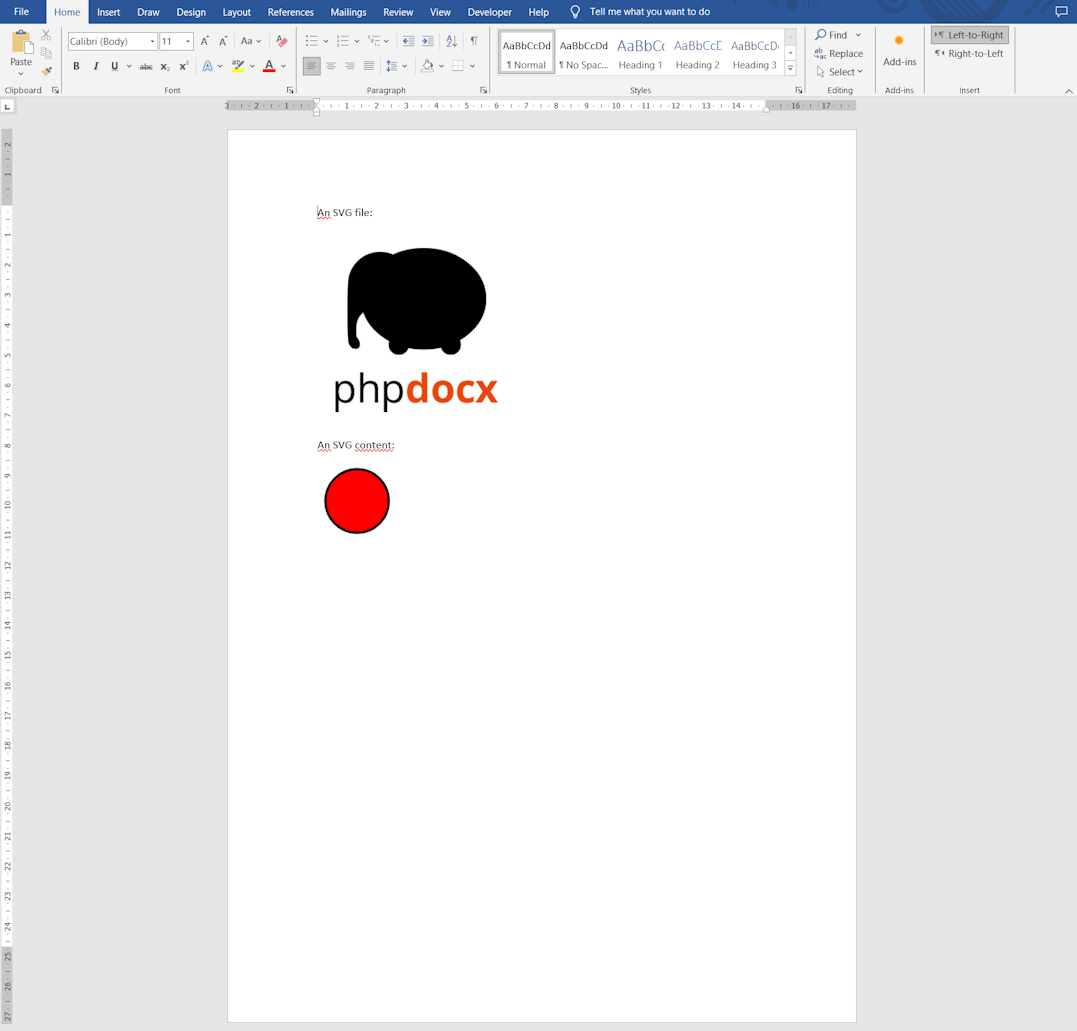Apply text effects and typography
Viewport: 1077px width, 1031px height.
(207, 67)
